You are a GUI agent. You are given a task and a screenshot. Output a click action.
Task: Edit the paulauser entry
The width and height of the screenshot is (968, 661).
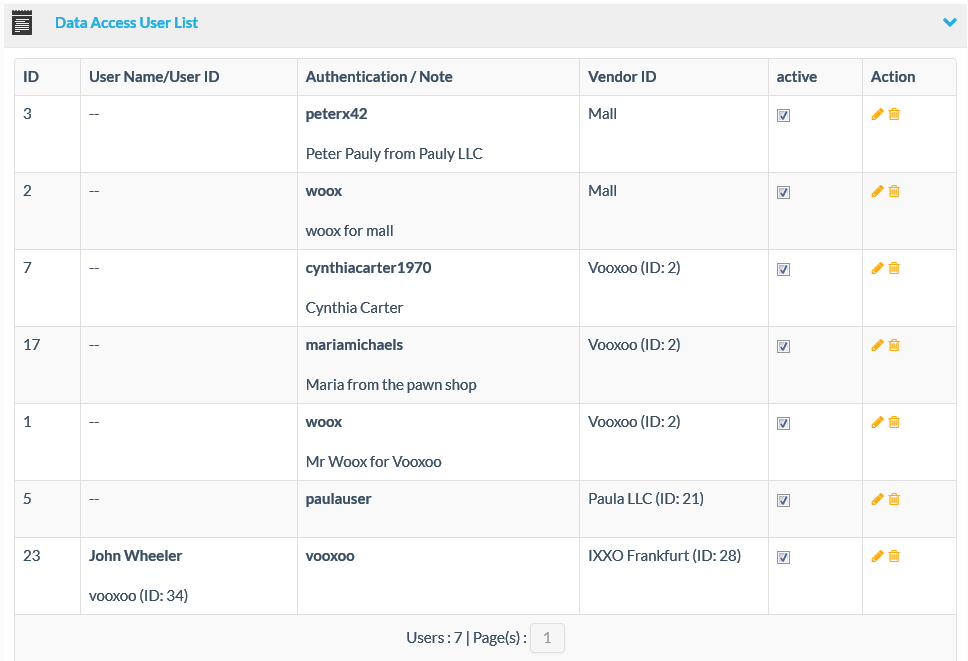[877, 499]
